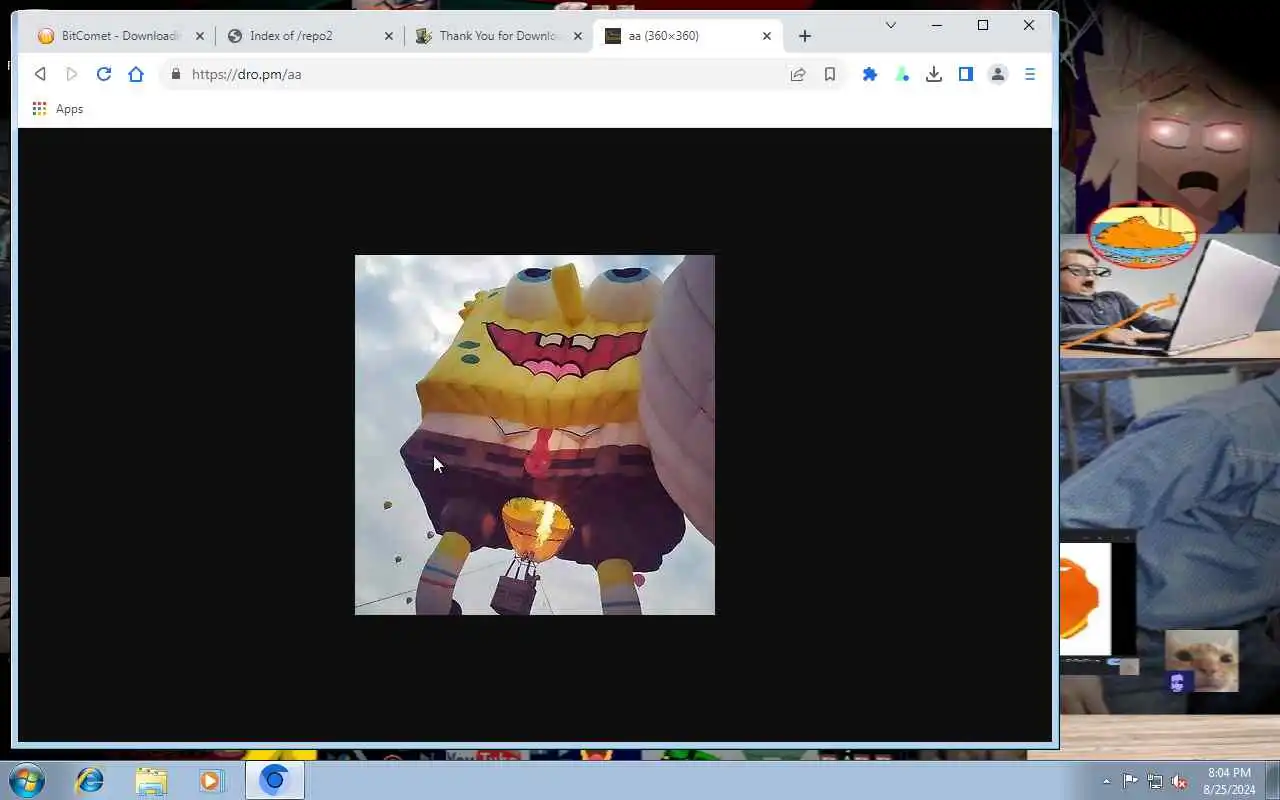The image size is (1280, 800).
Task: Click the forward navigation arrow
Action: point(71,74)
